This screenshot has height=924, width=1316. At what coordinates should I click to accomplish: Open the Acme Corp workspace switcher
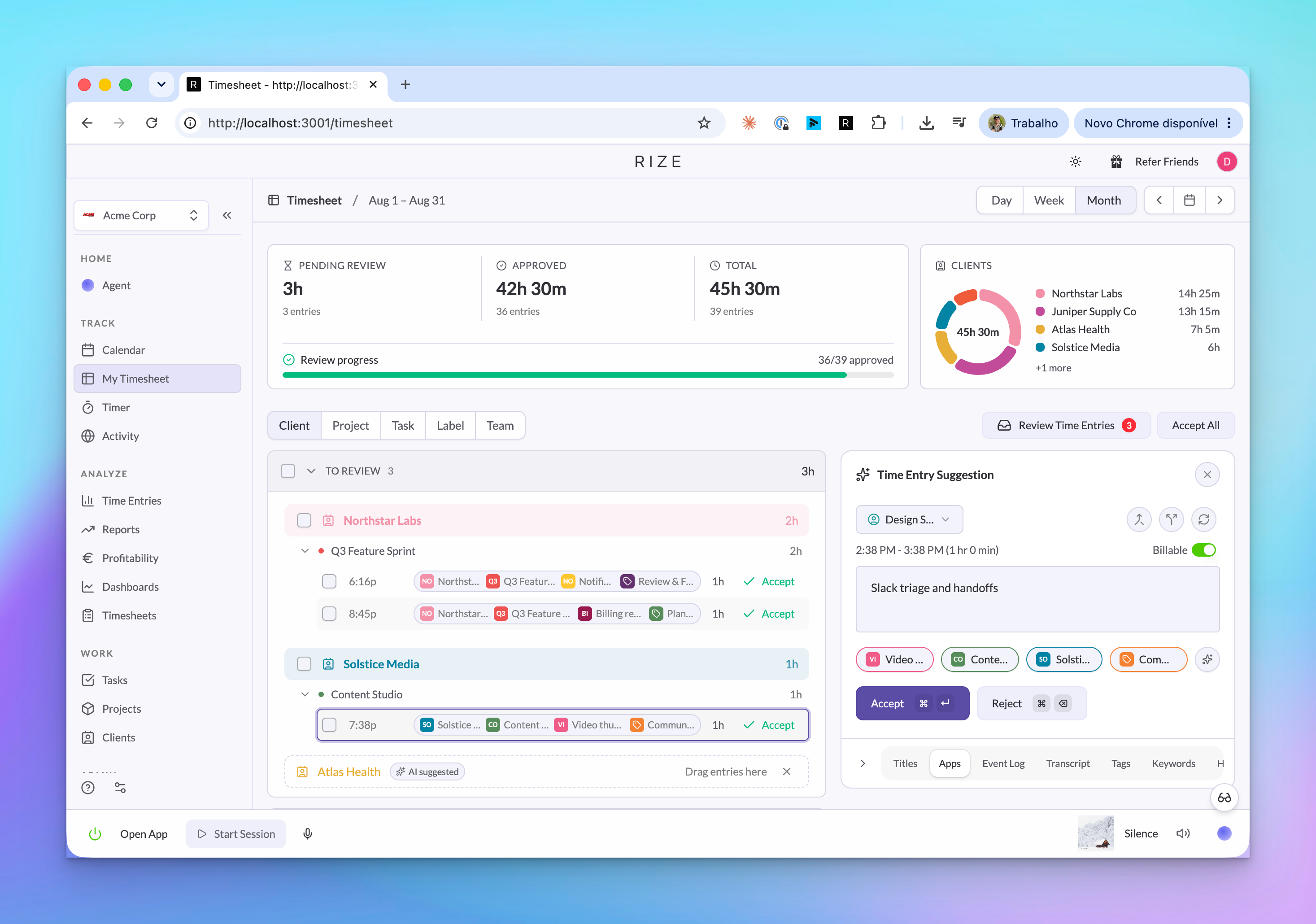pos(141,215)
